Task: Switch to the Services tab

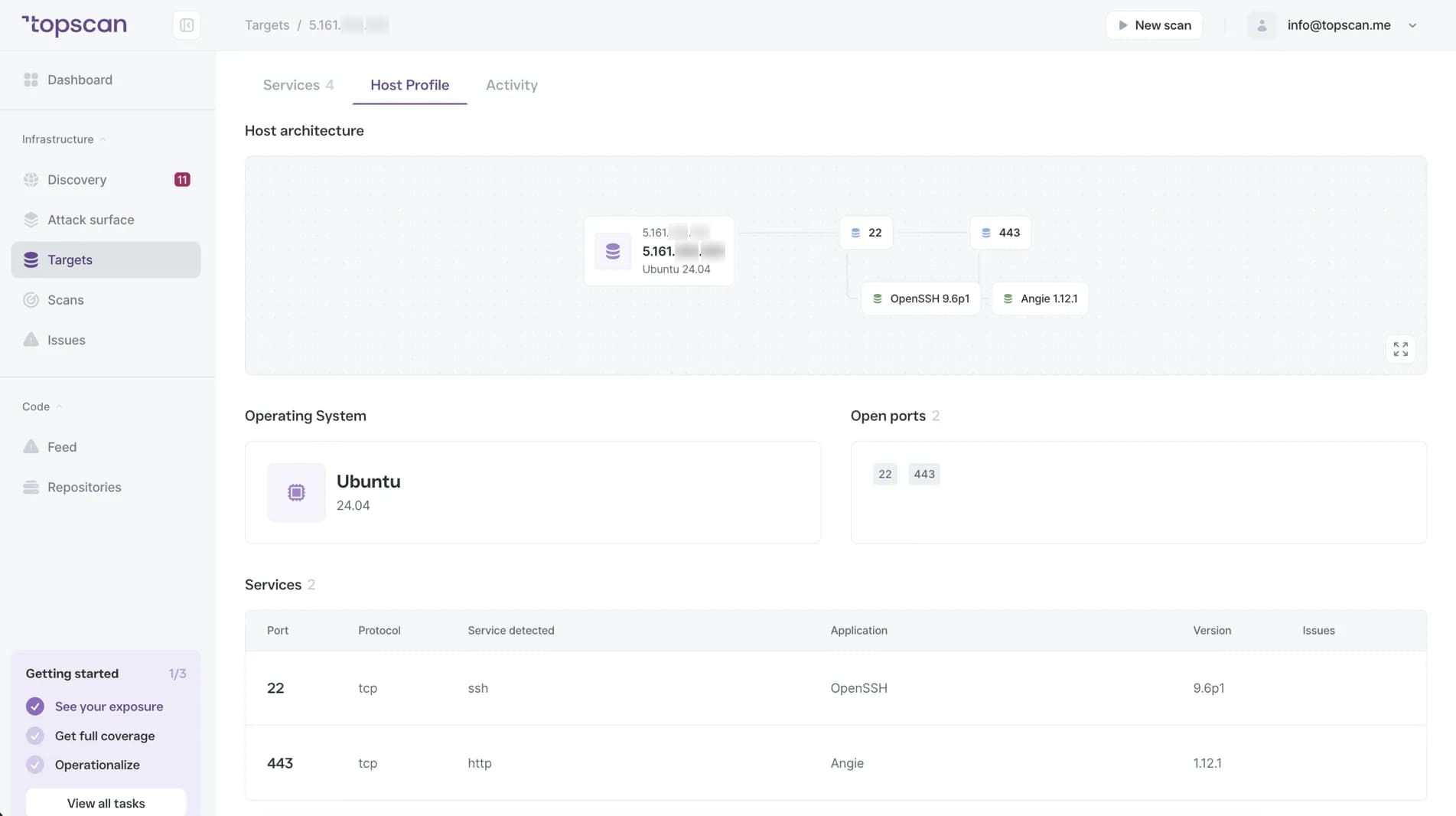Action: point(298,85)
